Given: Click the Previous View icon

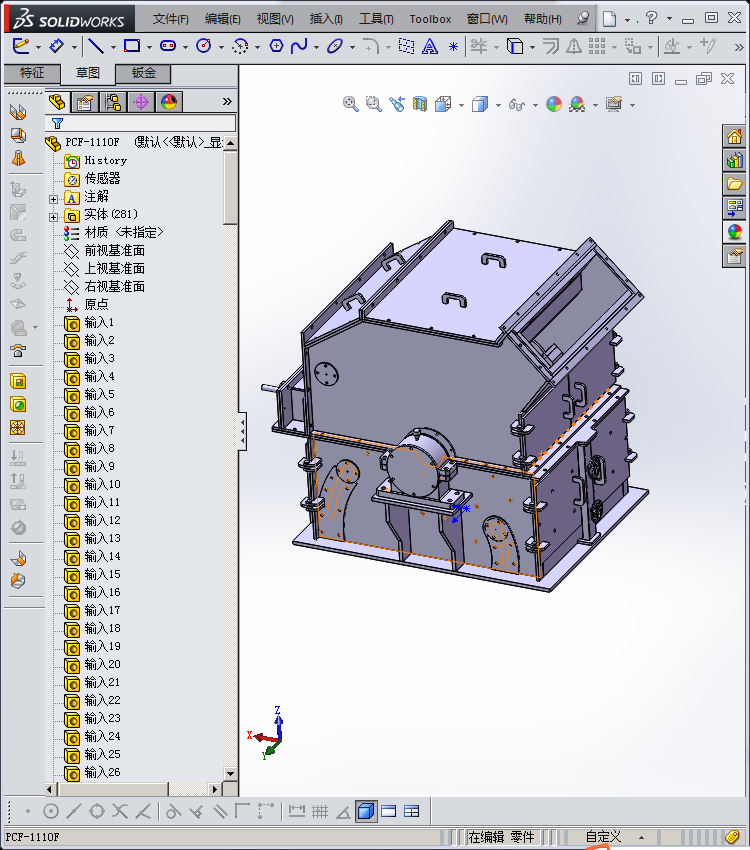Looking at the screenshot, I should tap(397, 104).
